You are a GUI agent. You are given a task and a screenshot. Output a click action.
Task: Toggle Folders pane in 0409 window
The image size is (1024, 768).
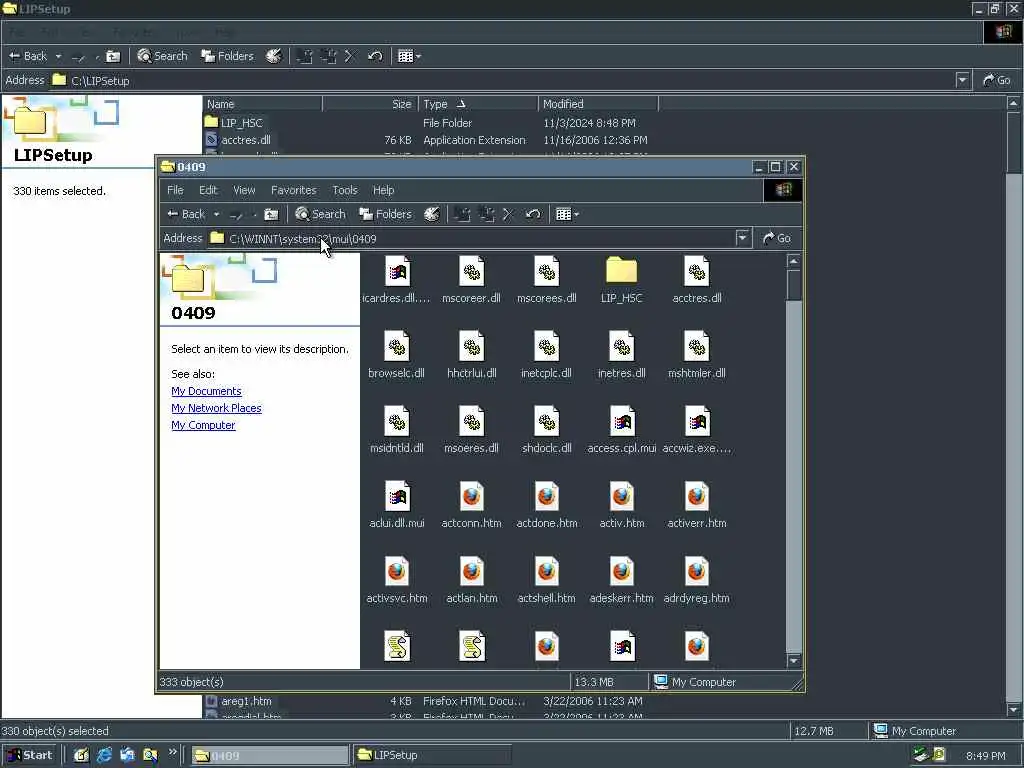(x=386, y=214)
